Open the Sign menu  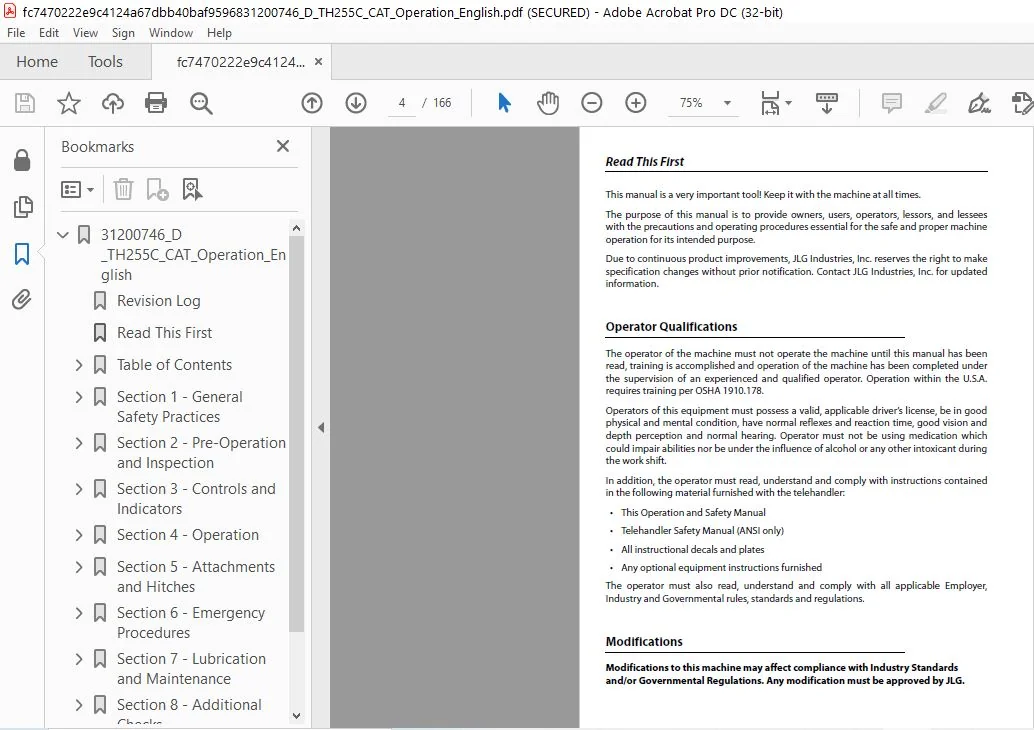[123, 32]
